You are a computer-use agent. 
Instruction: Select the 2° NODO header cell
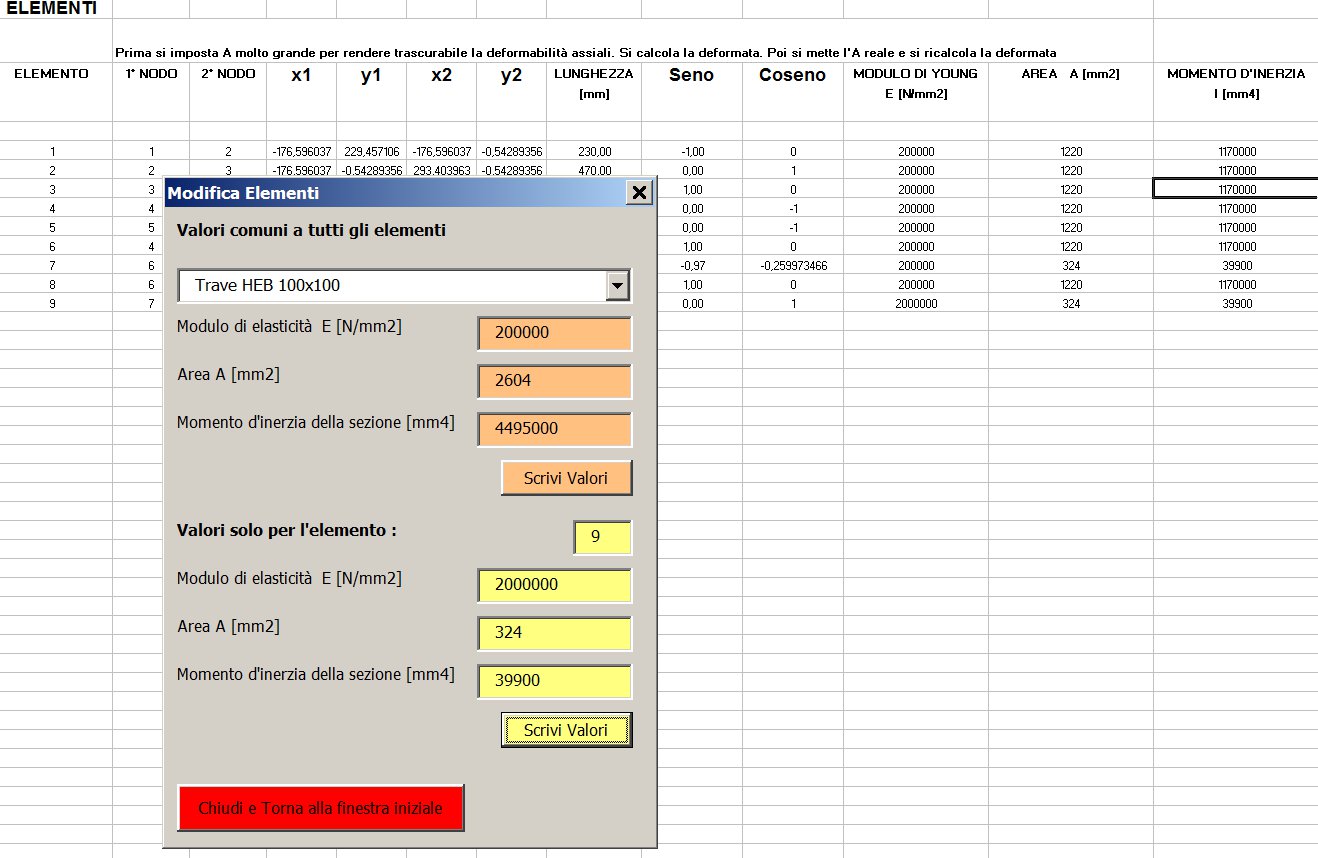[x=228, y=93]
